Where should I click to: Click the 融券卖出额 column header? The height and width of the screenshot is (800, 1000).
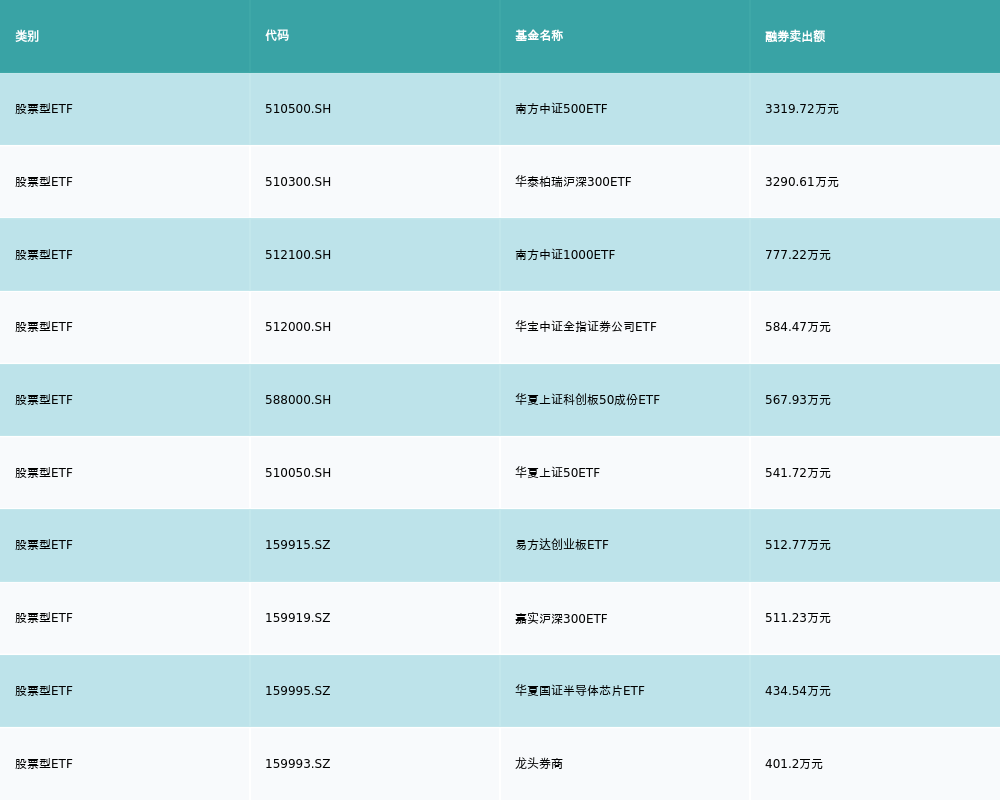tap(795, 36)
